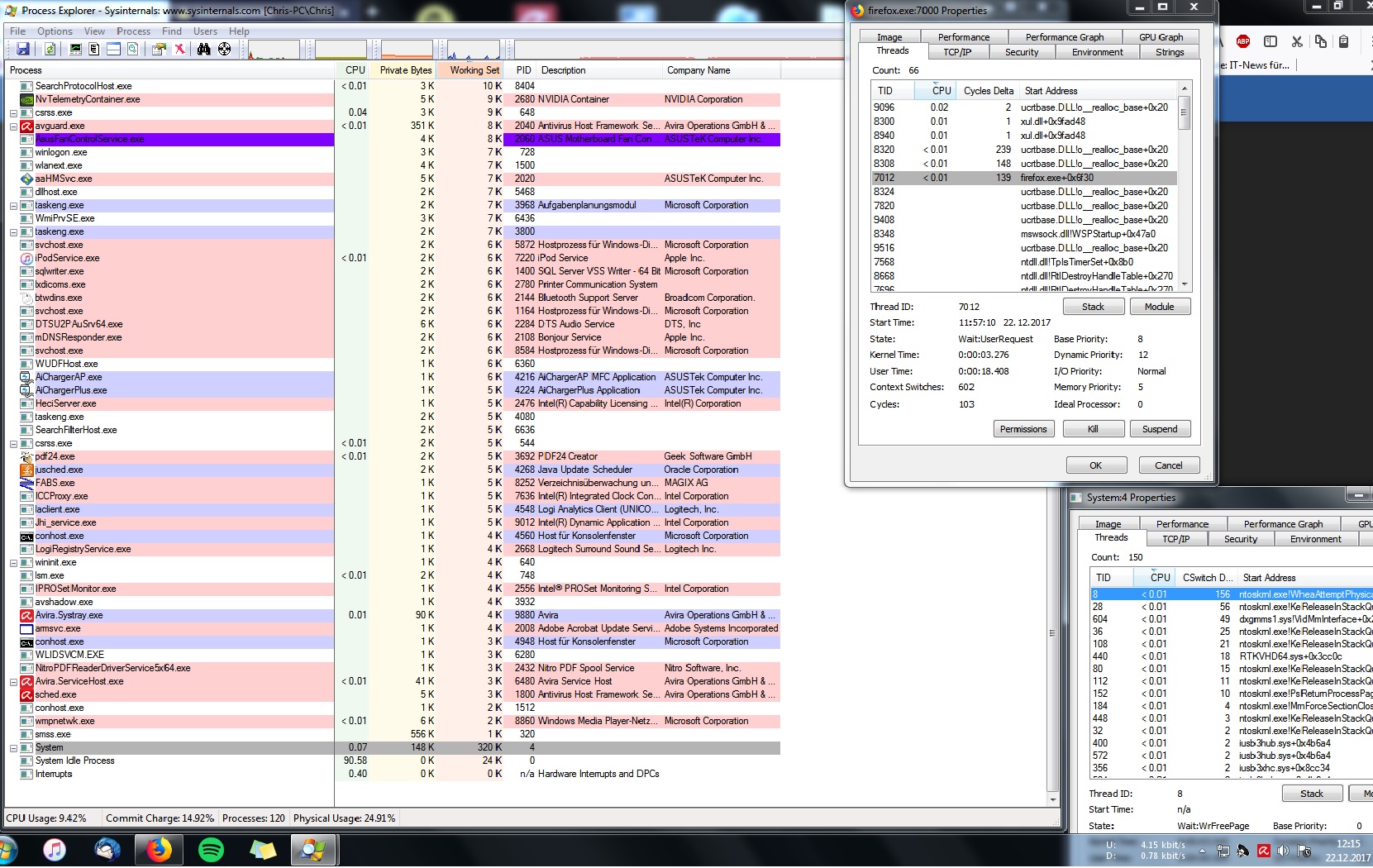The image size is (1373, 868).
Task: Collapse the wininit.exe tree node
Action: [x=13, y=563]
